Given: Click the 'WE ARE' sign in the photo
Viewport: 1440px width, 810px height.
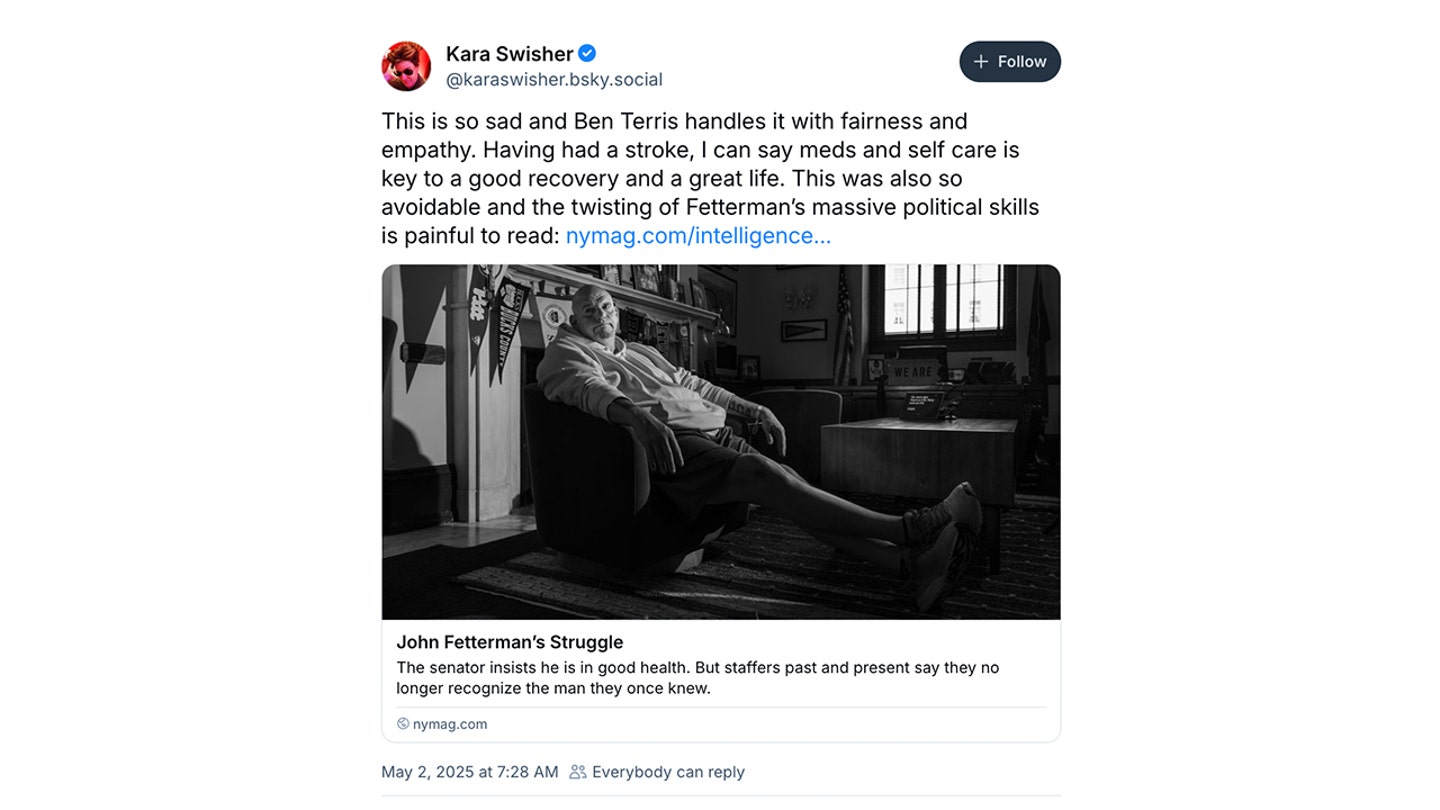Looking at the screenshot, I should 912,371.
